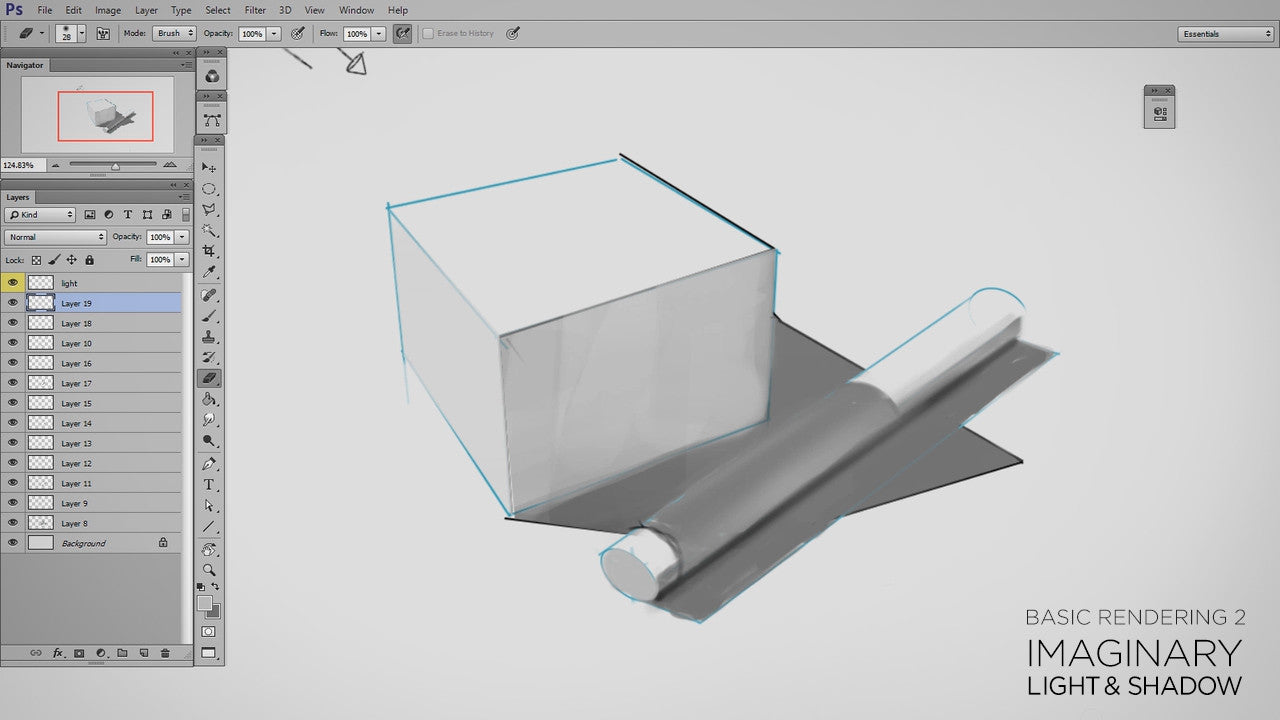
Task: Pick the Horizontal Type tool
Action: 209,485
